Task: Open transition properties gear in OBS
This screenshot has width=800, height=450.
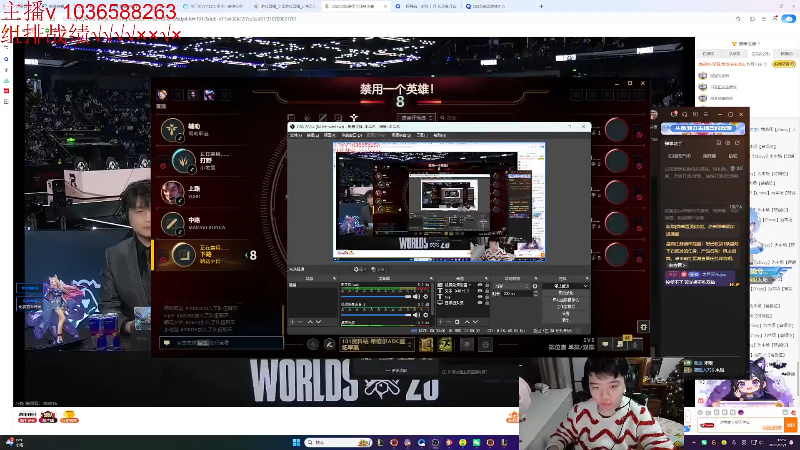Action: coord(535,286)
